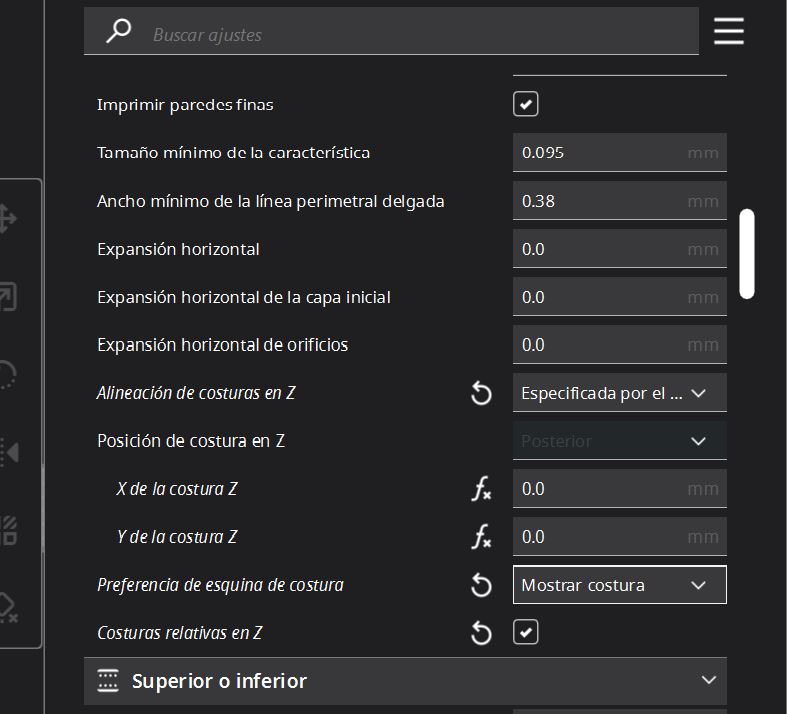Reset 'Preferencia de esquina de costura' value
787x714 pixels.
[x=481, y=585]
